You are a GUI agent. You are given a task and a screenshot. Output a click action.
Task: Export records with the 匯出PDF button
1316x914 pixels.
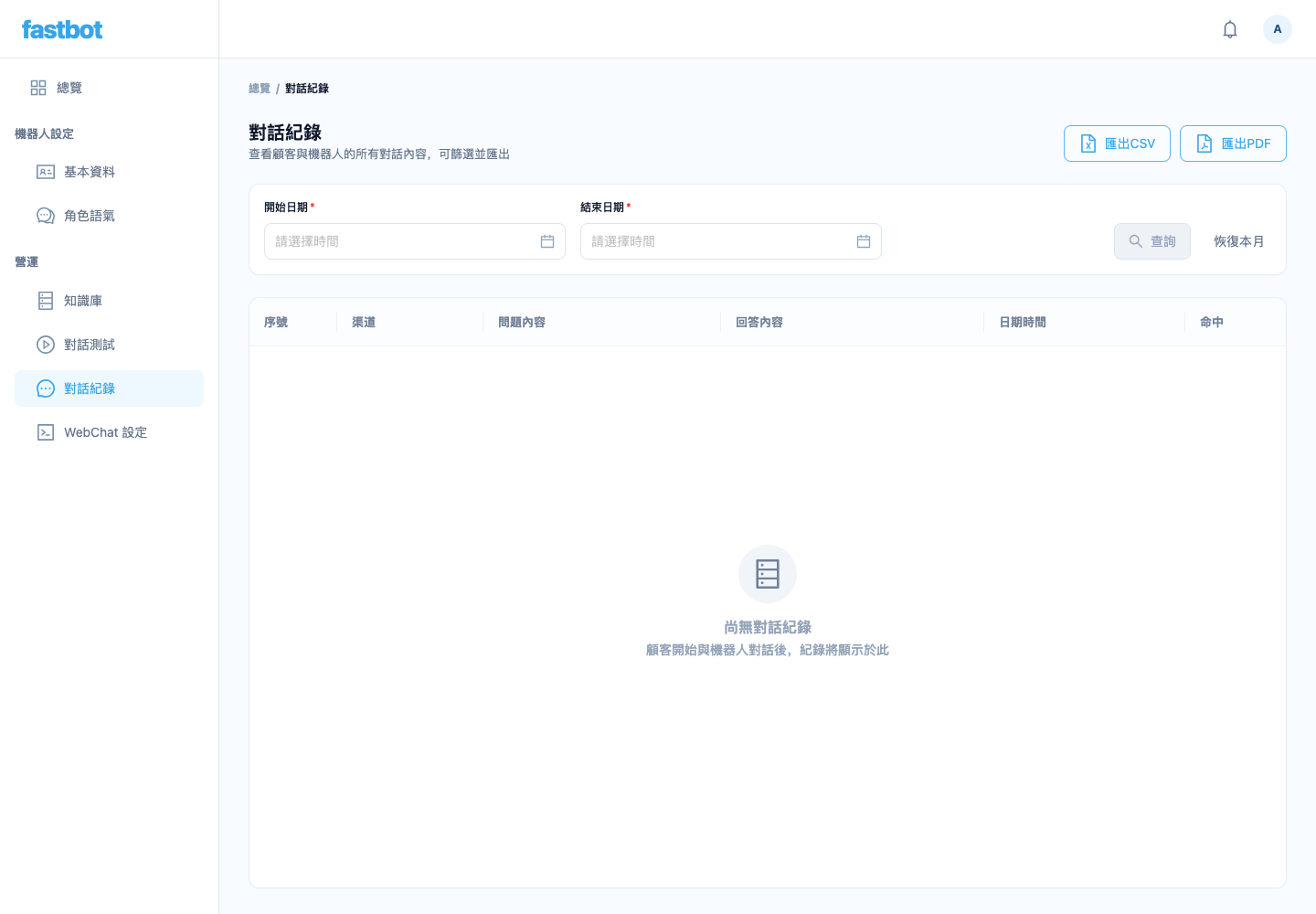[1233, 143]
